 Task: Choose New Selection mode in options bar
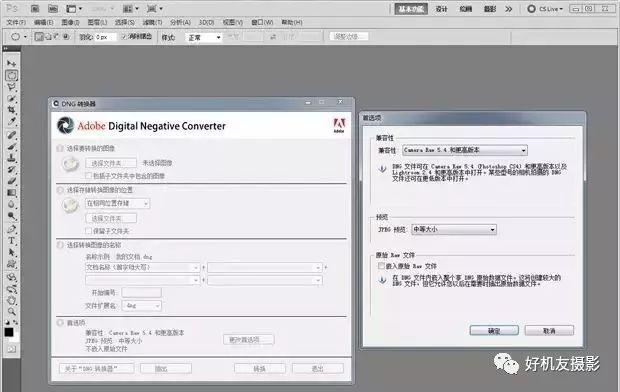click(38, 37)
